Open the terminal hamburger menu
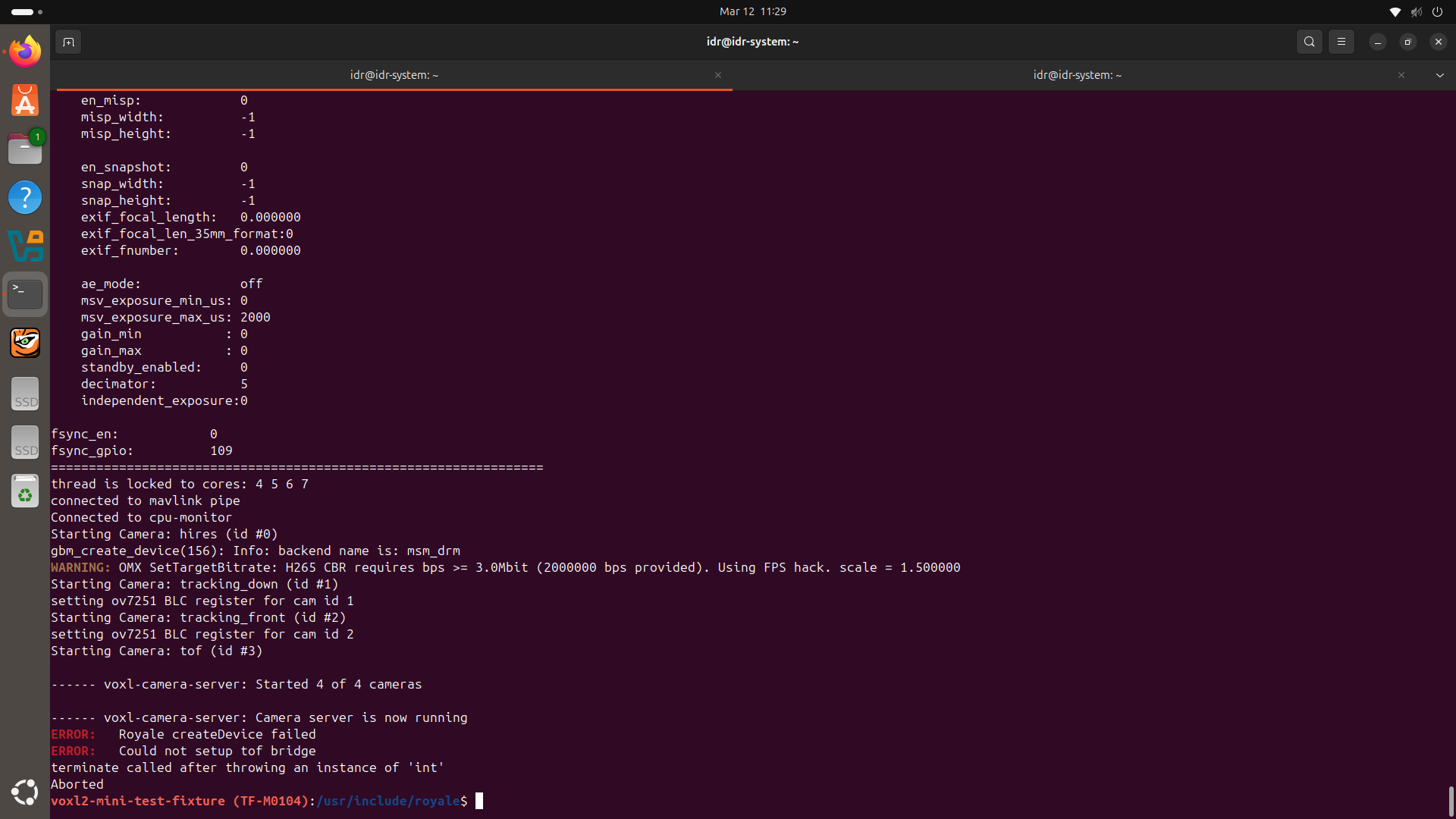 tap(1341, 42)
